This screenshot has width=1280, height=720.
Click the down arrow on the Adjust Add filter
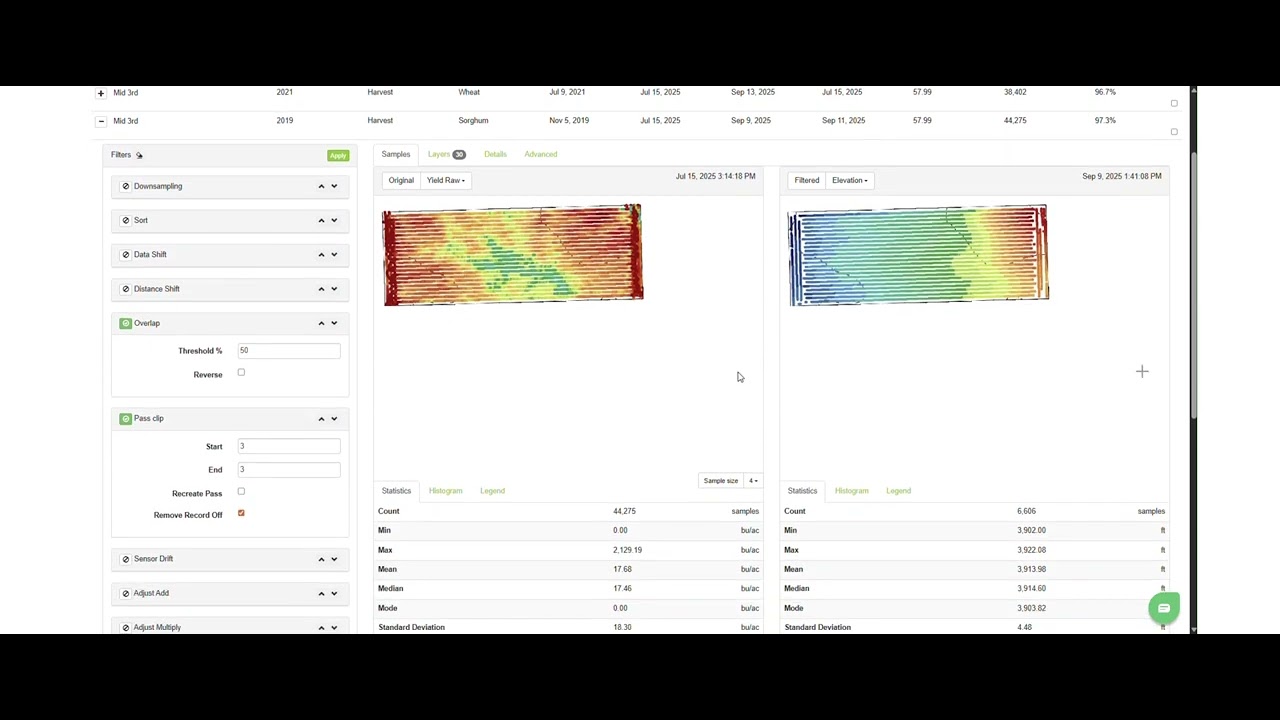click(334, 593)
